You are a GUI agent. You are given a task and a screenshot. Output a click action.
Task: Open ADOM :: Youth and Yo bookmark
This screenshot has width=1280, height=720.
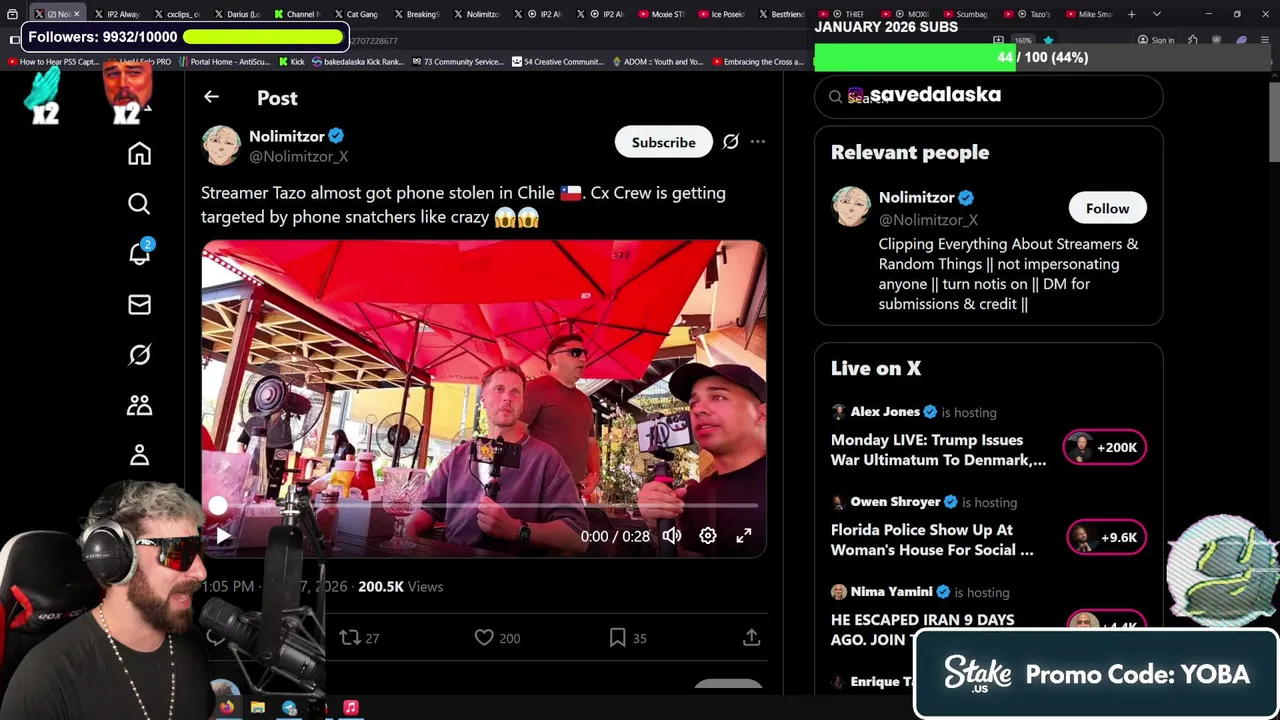coord(657,62)
